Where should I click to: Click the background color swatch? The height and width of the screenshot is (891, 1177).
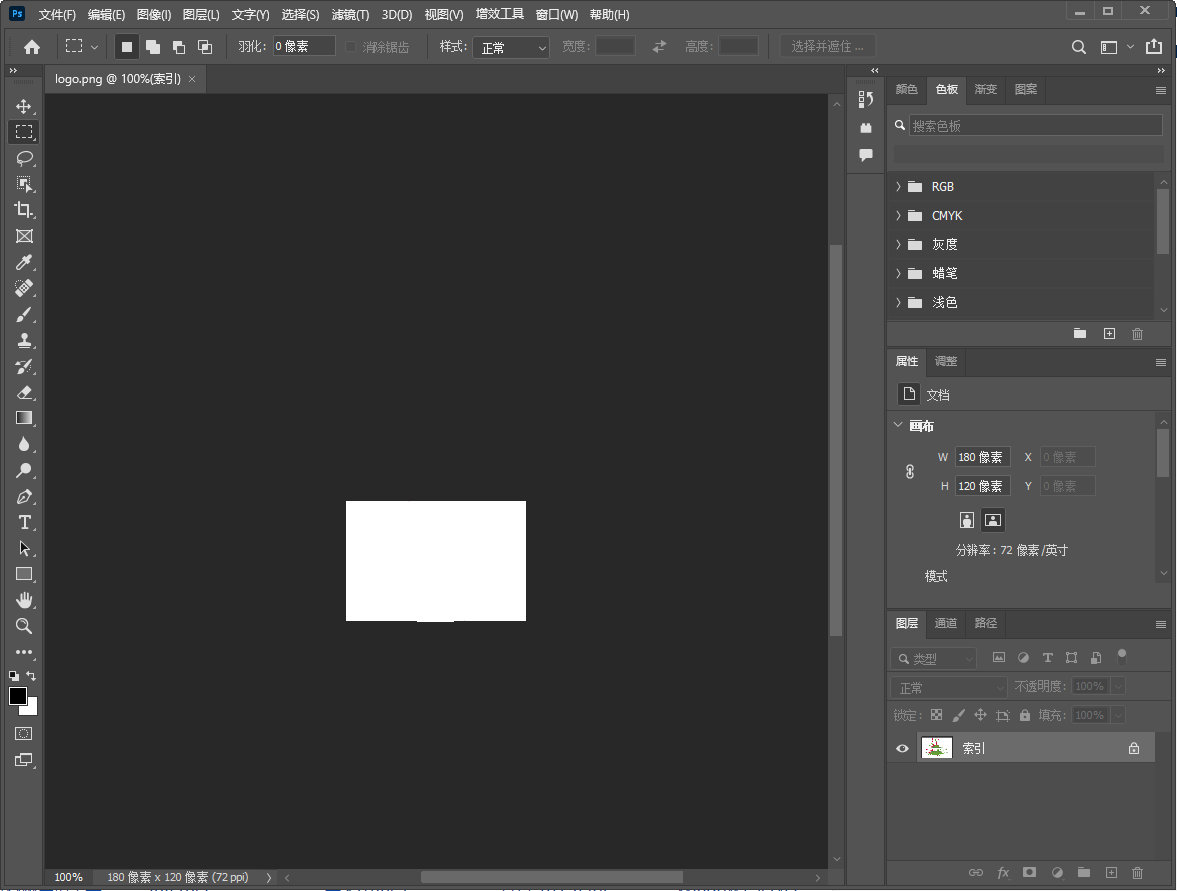[32, 708]
